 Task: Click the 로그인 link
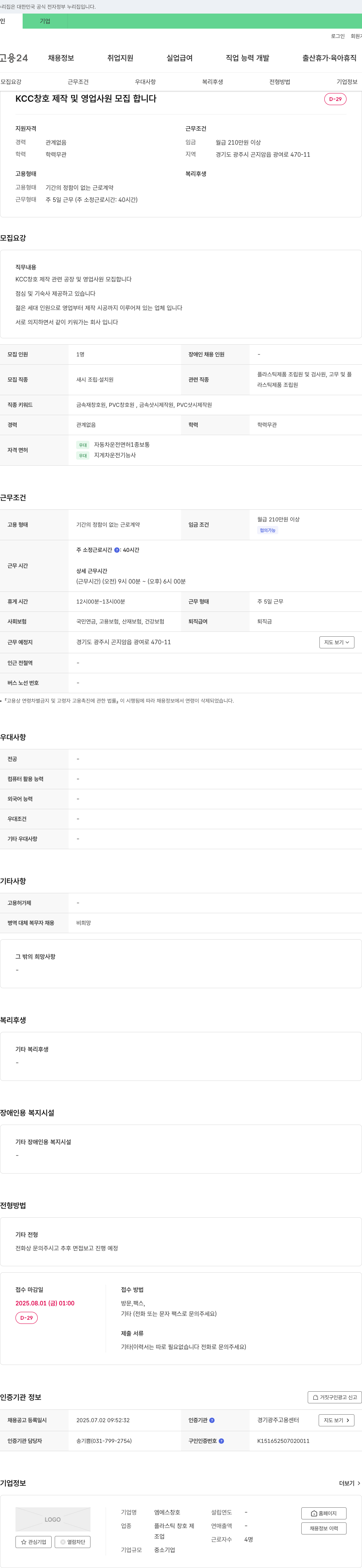point(337,37)
